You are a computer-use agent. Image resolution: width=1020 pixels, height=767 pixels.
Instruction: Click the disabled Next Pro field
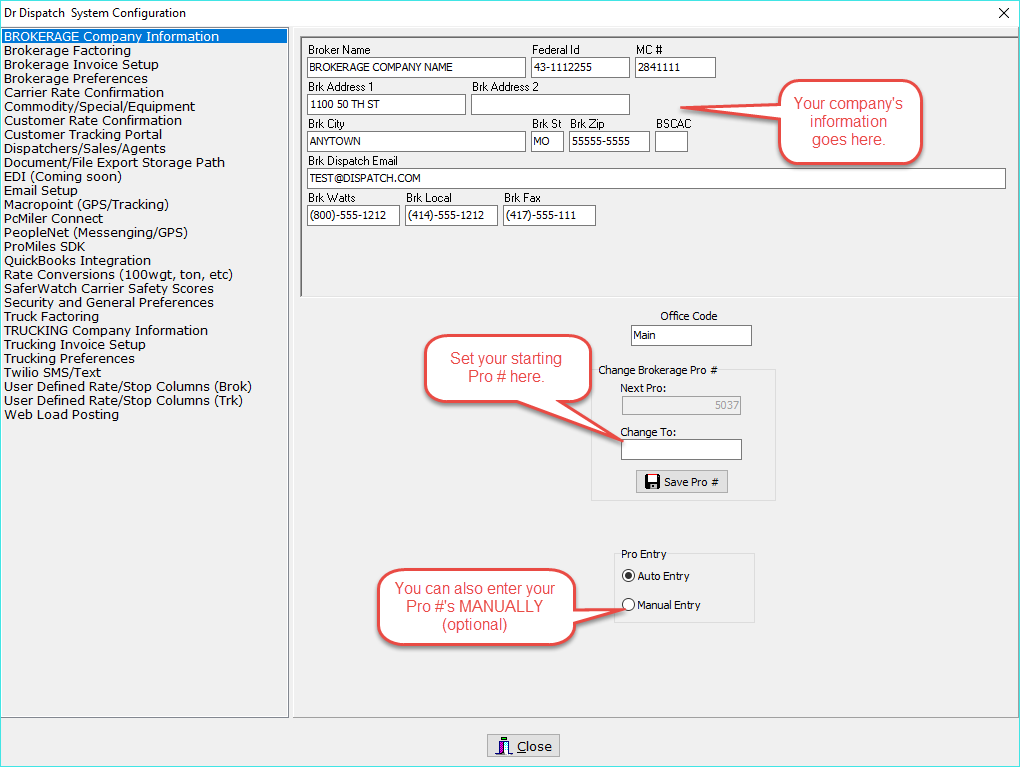pyautogui.click(x=681, y=405)
